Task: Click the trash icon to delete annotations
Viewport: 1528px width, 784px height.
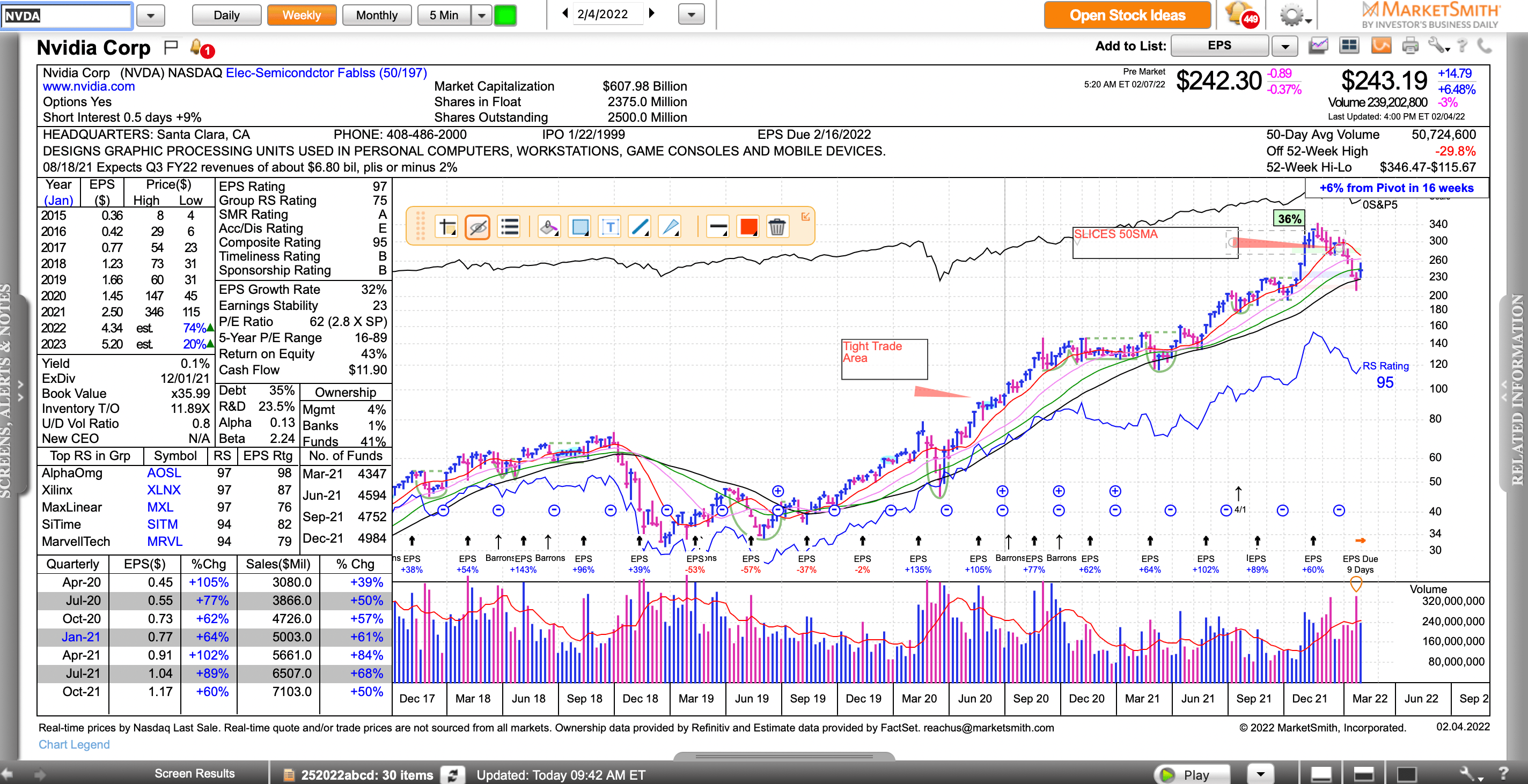Action: 777,226
